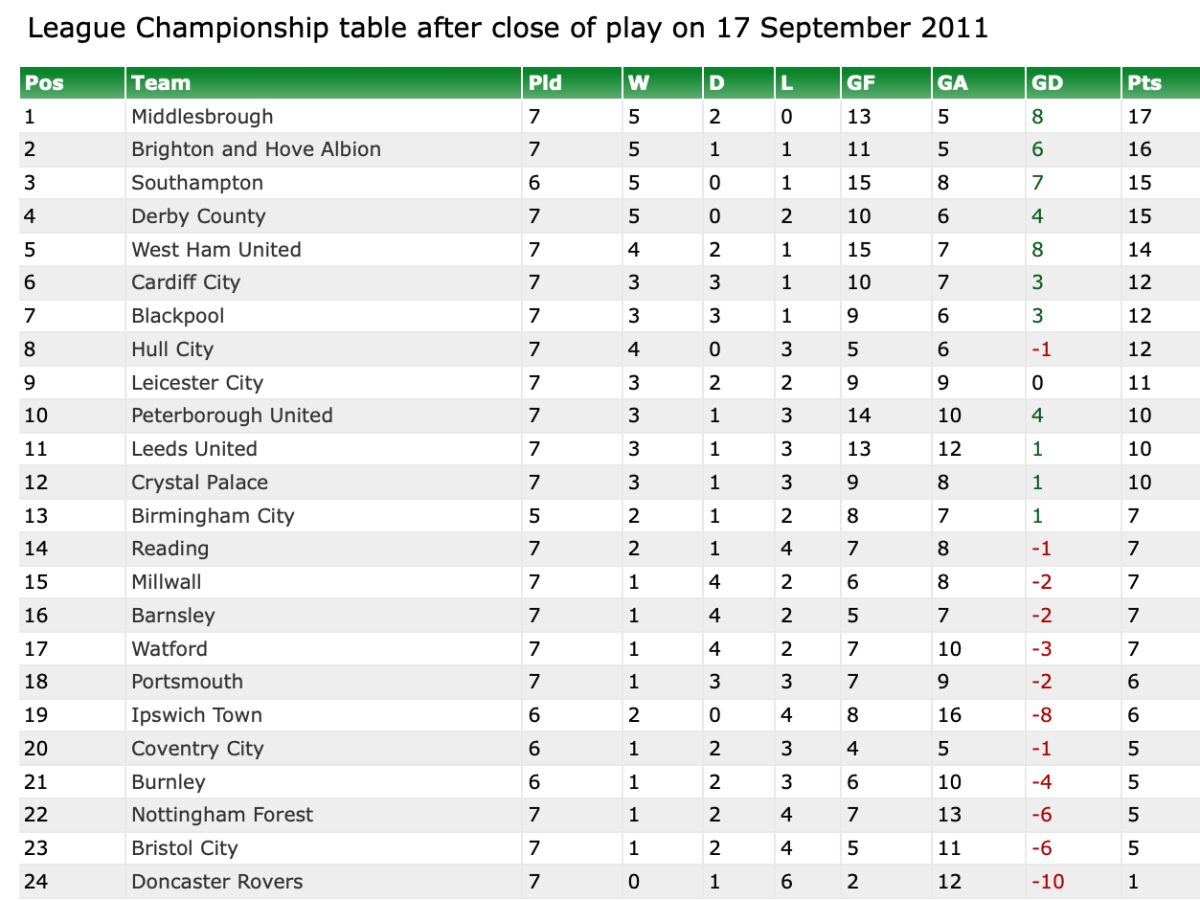Click the GD column header
The height and width of the screenshot is (900, 1200).
[1048, 83]
